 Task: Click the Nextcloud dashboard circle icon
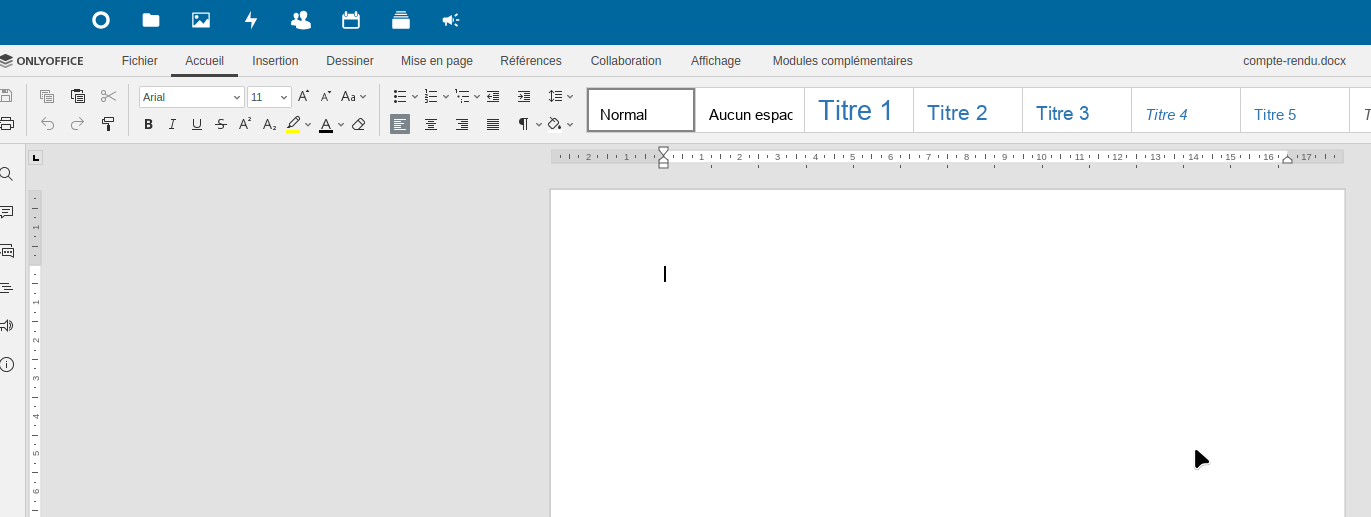pyautogui.click(x=101, y=20)
